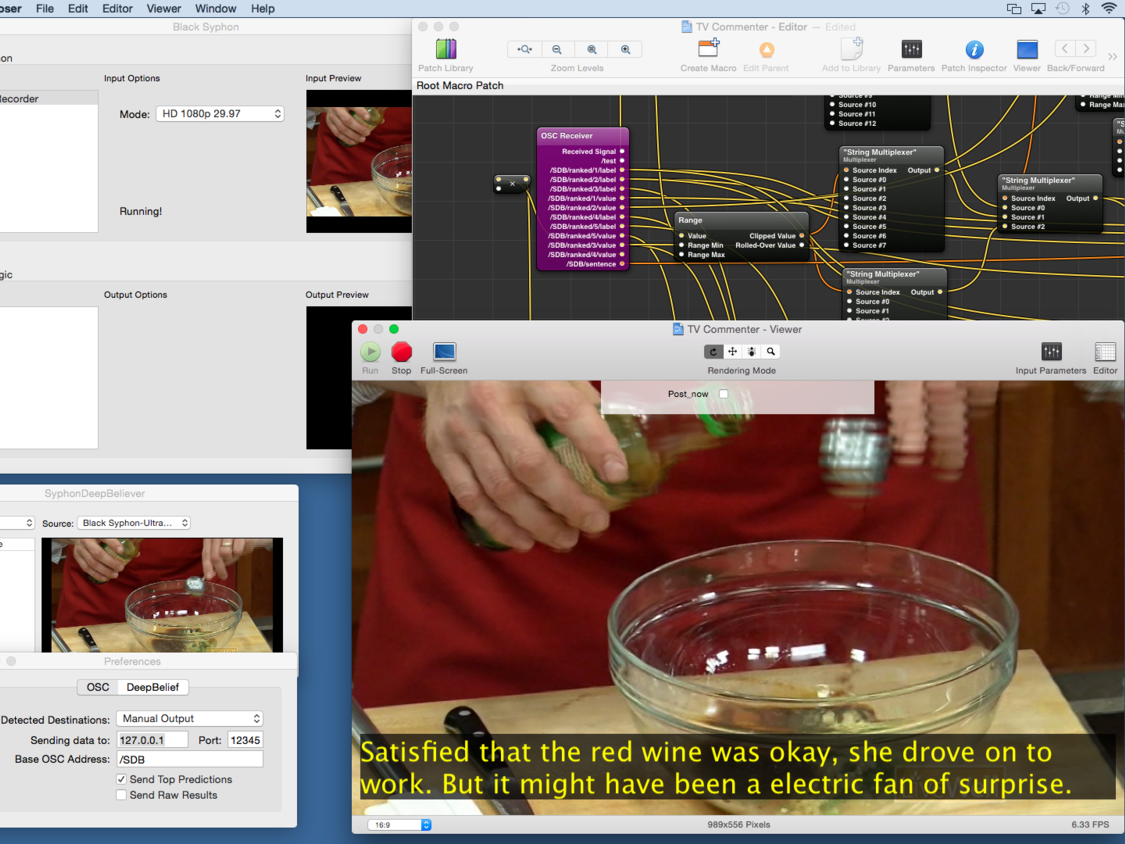Go back using the Back arrow
Image resolution: width=1125 pixels, height=844 pixels.
pyautogui.click(x=1065, y=49)
